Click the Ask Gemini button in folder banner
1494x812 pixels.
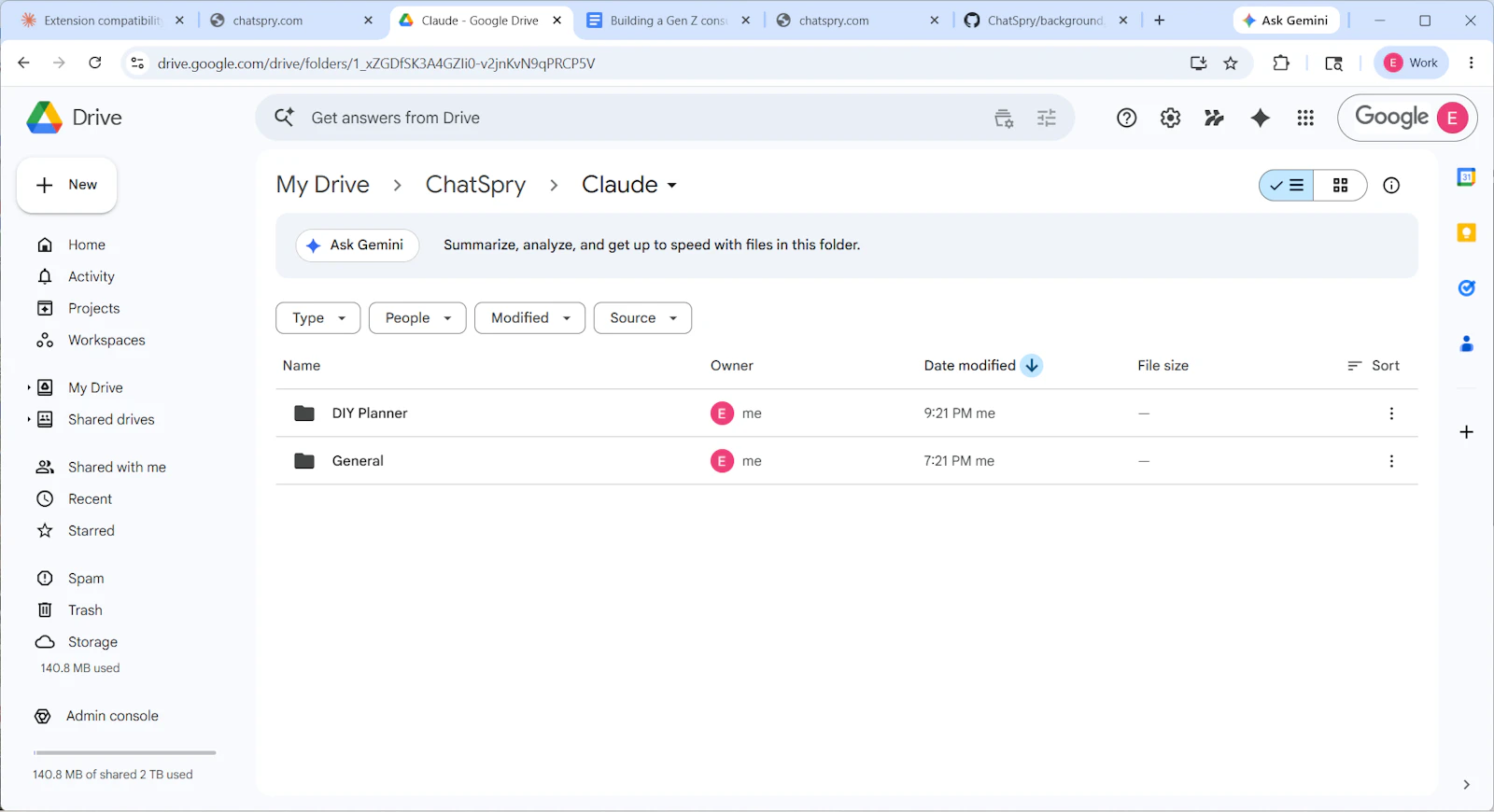[x=357, y=245]
